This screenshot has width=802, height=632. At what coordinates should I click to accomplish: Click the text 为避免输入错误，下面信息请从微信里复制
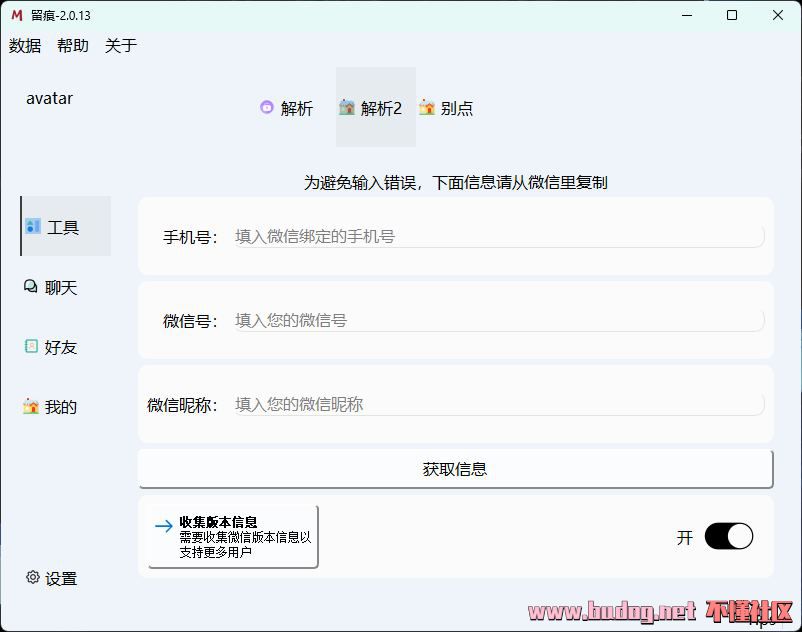(x=455, y=182)
